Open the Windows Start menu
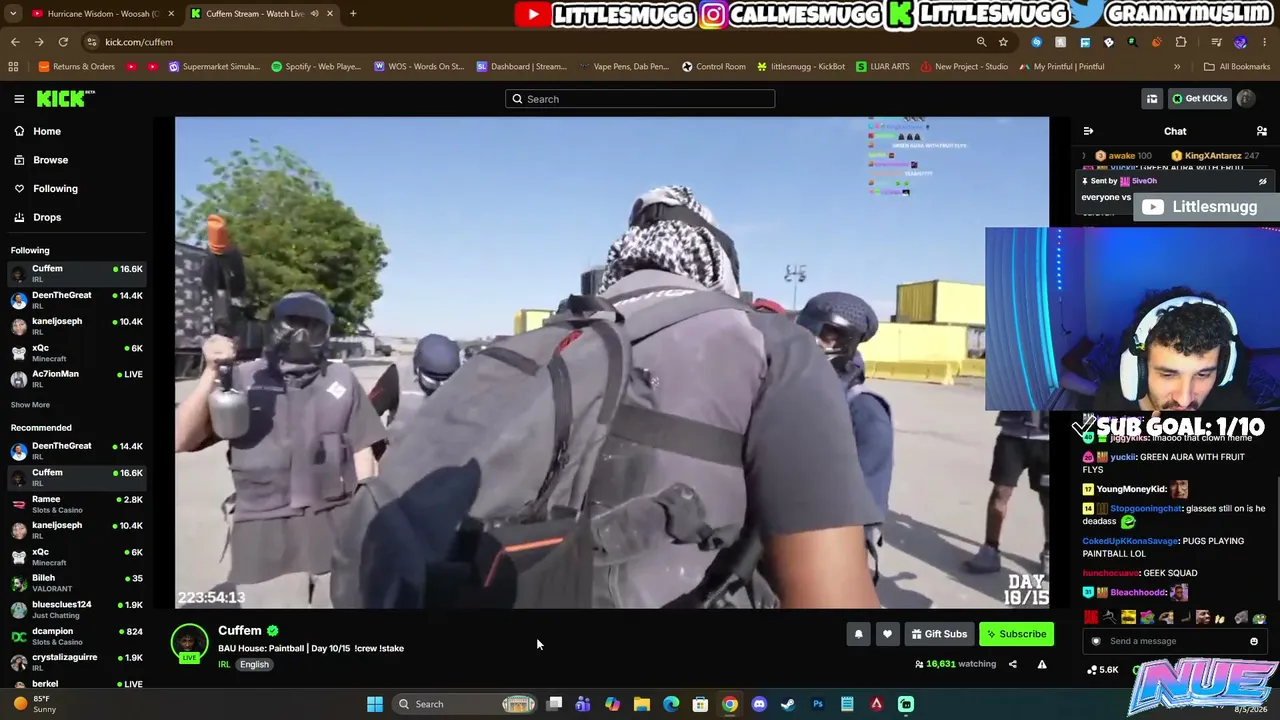 point(375,704)
